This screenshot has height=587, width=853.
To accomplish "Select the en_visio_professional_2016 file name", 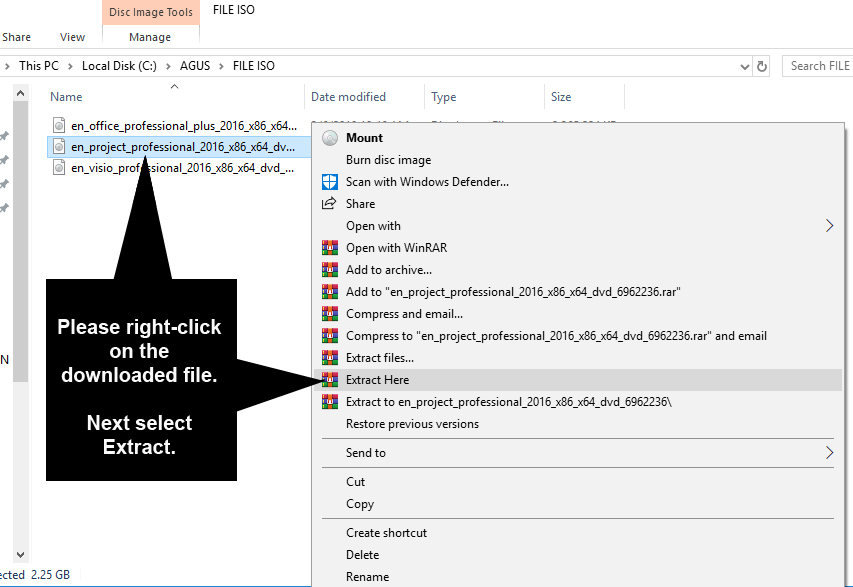I will point(183,168).
